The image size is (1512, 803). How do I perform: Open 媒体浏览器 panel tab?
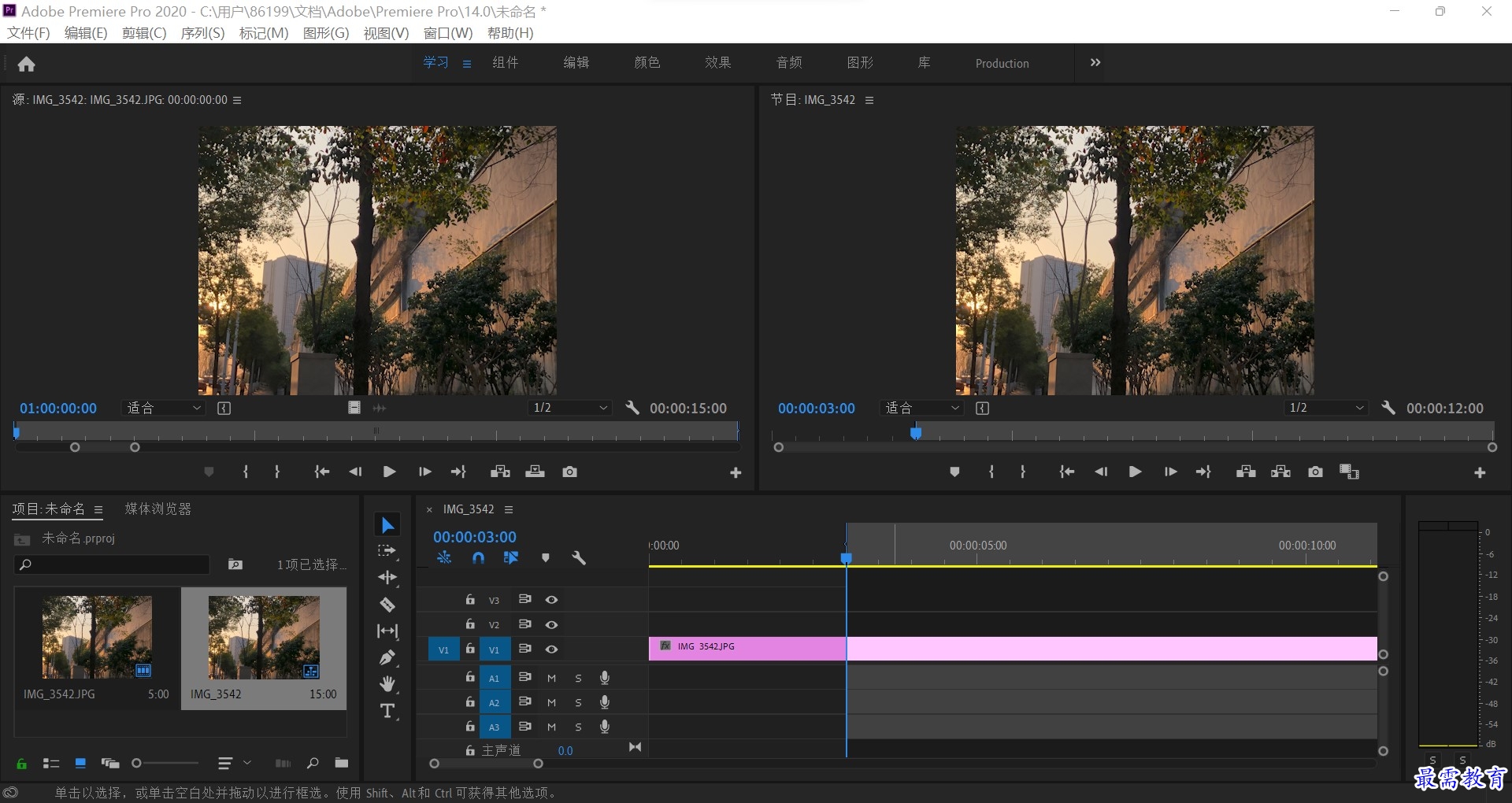157,509
